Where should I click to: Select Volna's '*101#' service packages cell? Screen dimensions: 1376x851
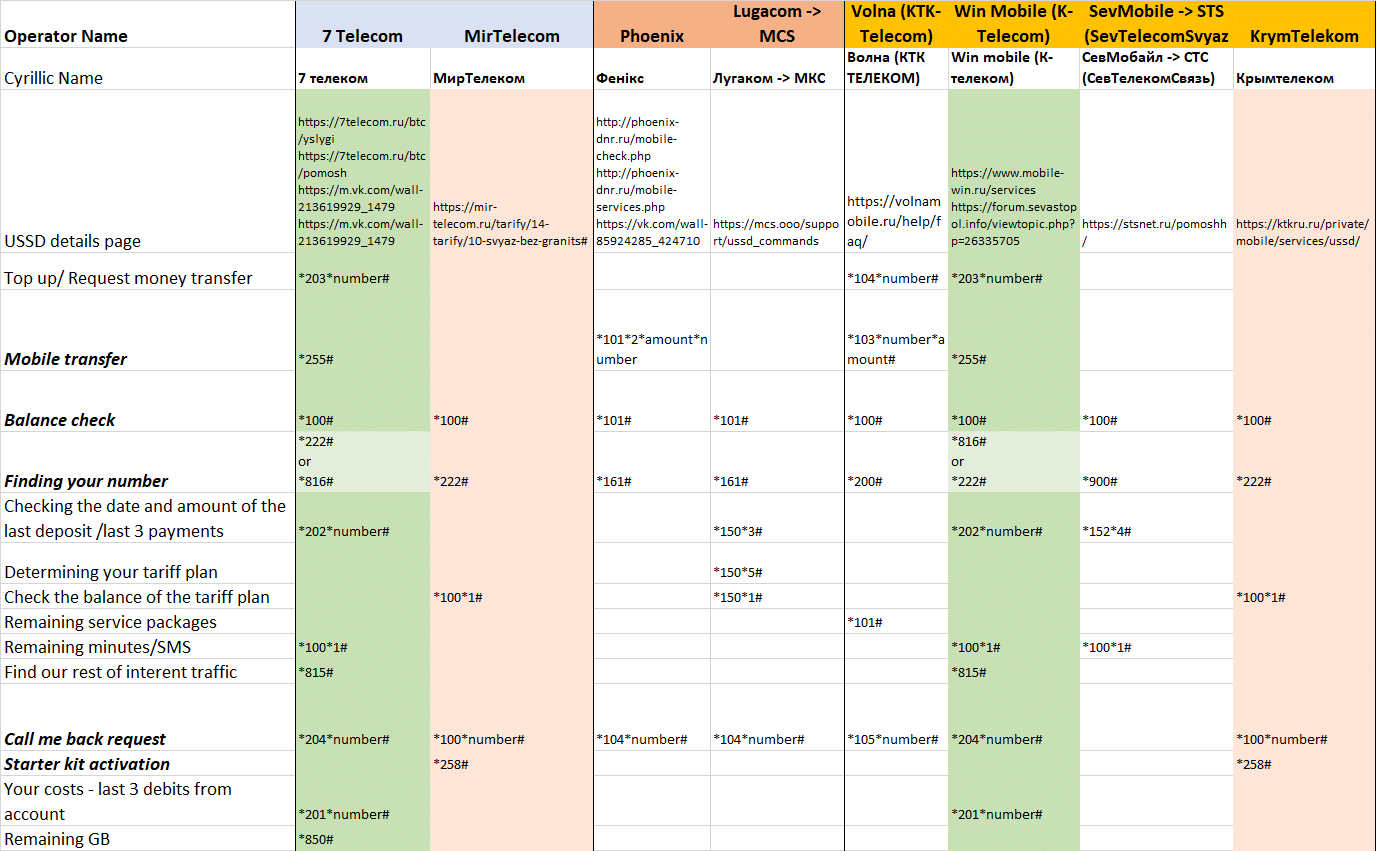click(x=896, y=622)
